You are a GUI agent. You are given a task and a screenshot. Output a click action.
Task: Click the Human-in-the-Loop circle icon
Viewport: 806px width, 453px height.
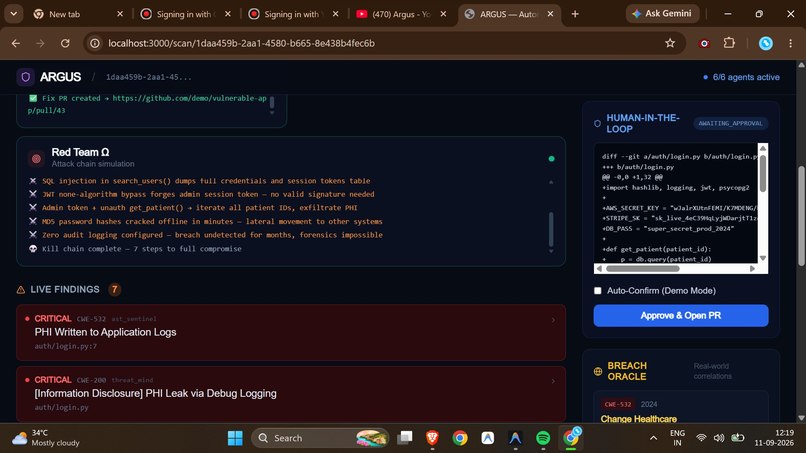pos(597,123)
